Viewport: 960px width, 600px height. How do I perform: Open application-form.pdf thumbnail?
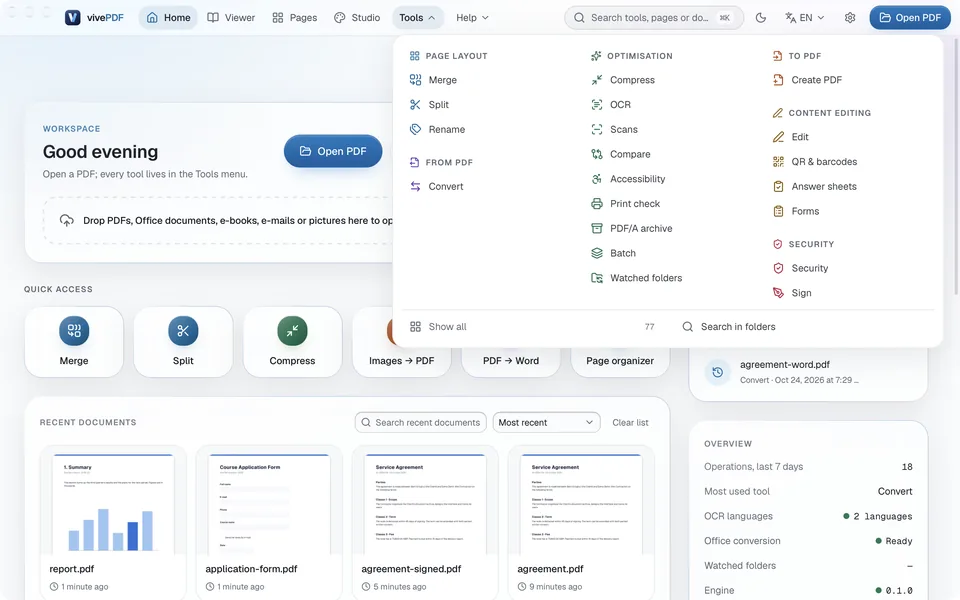(269, 504)
